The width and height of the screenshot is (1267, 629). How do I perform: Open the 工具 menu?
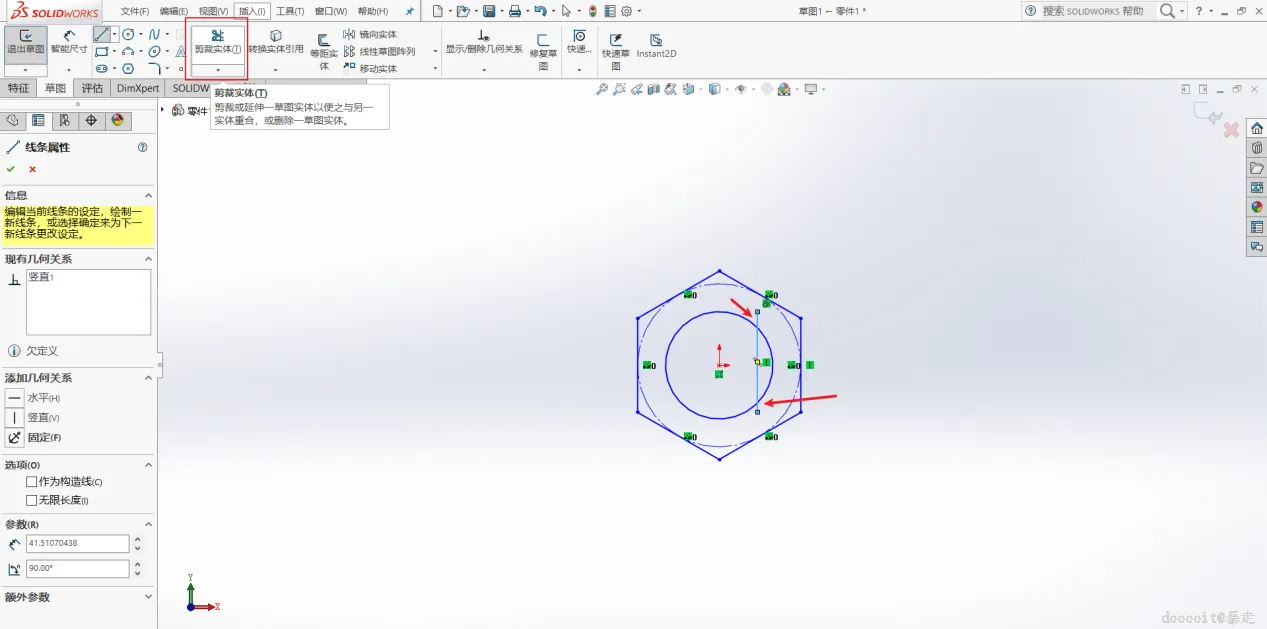pyautogui.click(x=289, y=11)
